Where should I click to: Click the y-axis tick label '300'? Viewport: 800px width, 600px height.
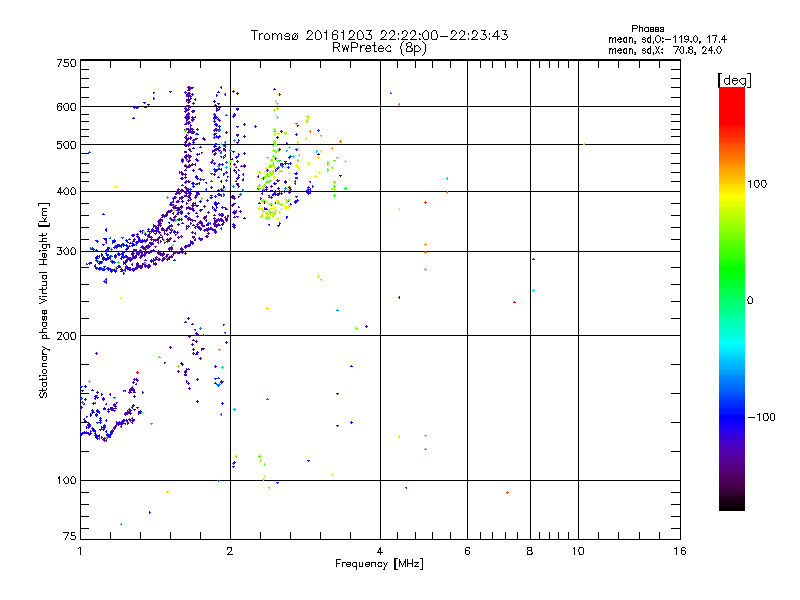tap(67, 252)
